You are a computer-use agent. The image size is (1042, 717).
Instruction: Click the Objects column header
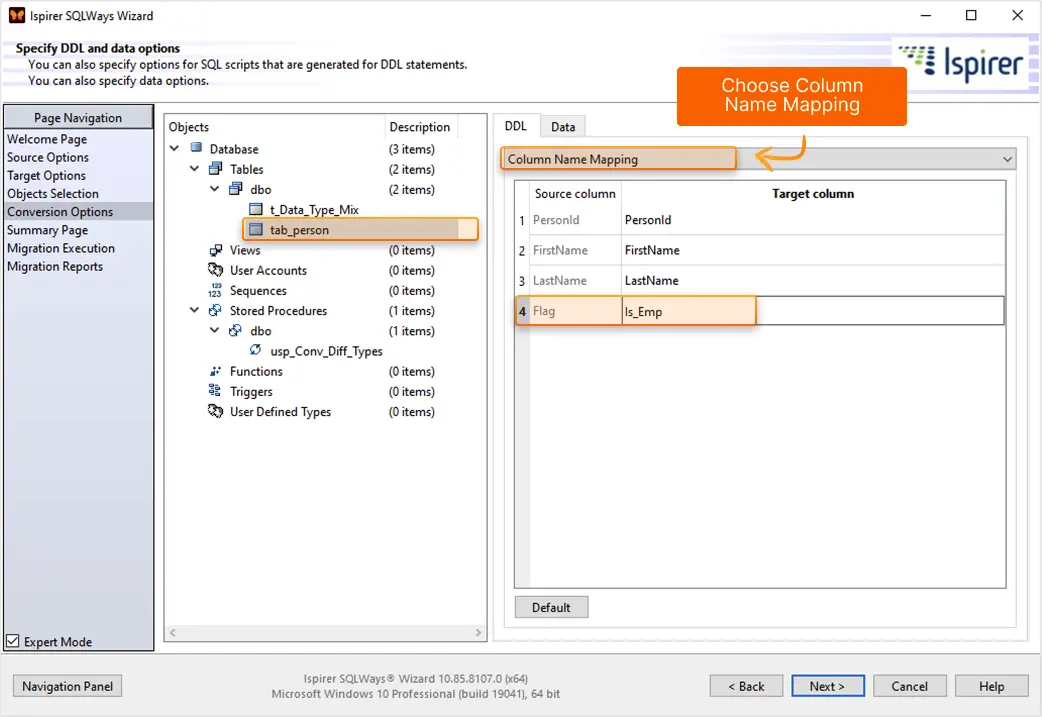[x=274, y=126]
